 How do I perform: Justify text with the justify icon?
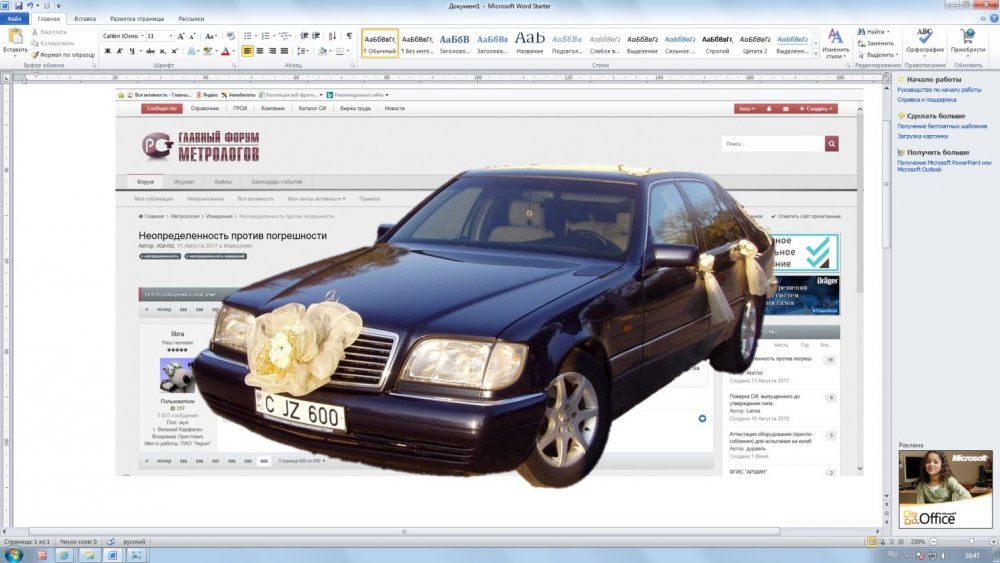click(284, 51)
